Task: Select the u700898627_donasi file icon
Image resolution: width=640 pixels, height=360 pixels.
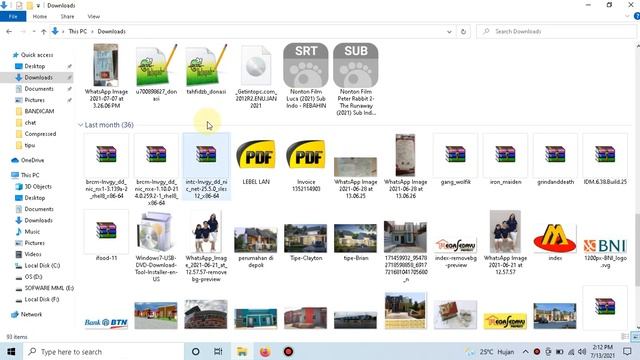Action: coord(156,65)
